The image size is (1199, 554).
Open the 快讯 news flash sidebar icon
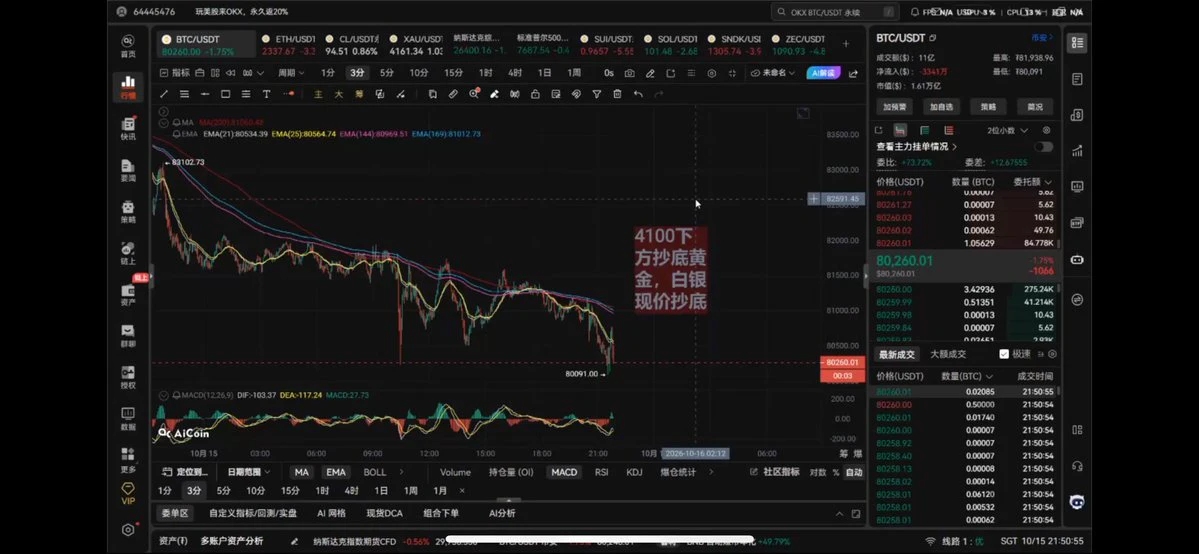[x=128, y=128]
